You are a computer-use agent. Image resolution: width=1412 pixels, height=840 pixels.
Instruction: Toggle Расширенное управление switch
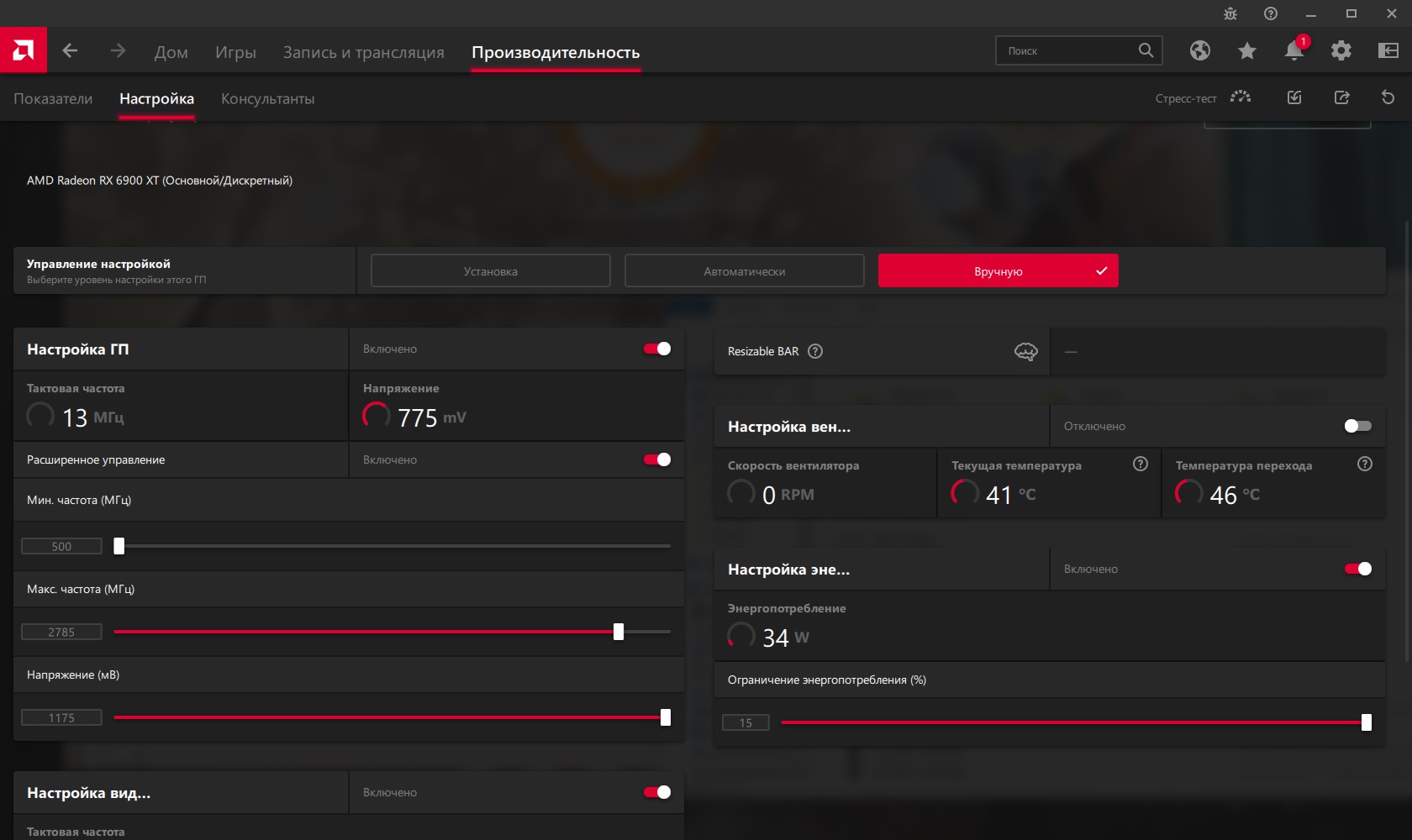[657, 459]
